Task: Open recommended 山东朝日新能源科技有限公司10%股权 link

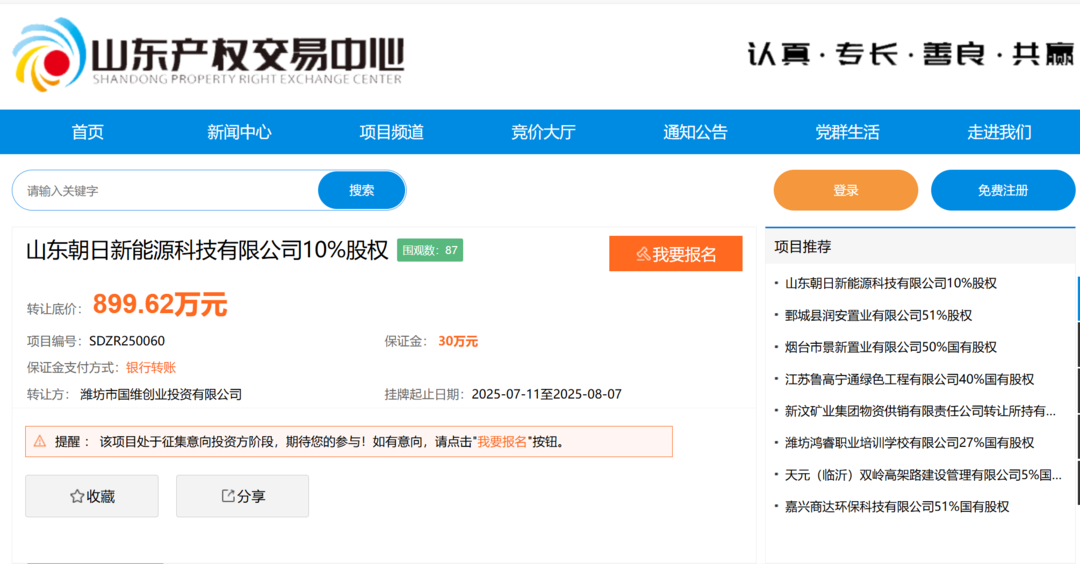Action: 891,283
